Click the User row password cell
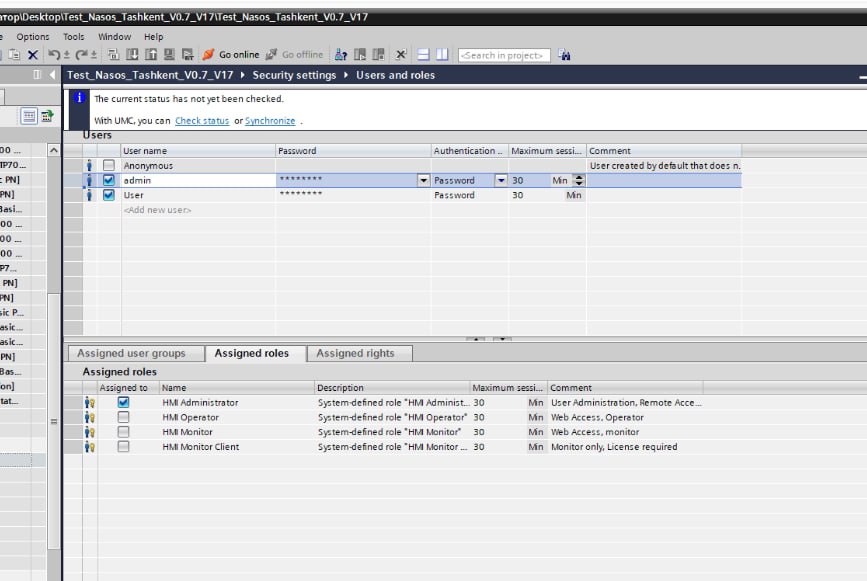 point(353,195)
